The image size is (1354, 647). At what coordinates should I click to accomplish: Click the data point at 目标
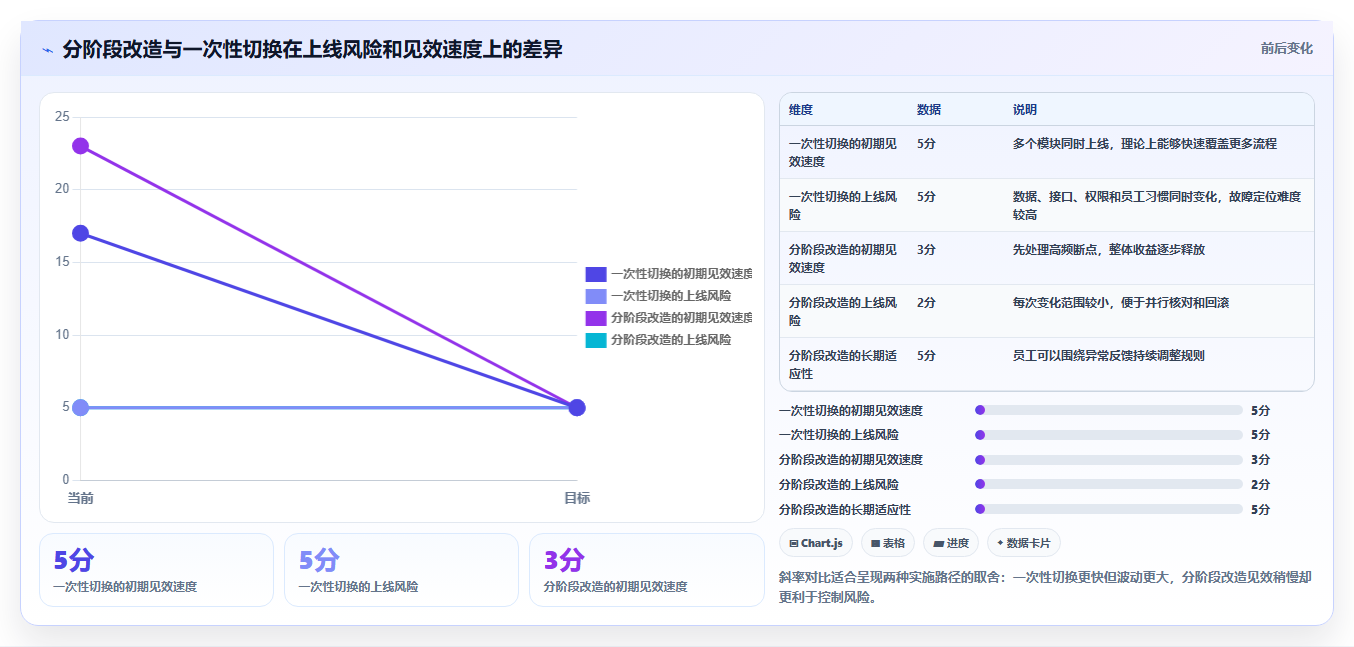pos(577,407)
